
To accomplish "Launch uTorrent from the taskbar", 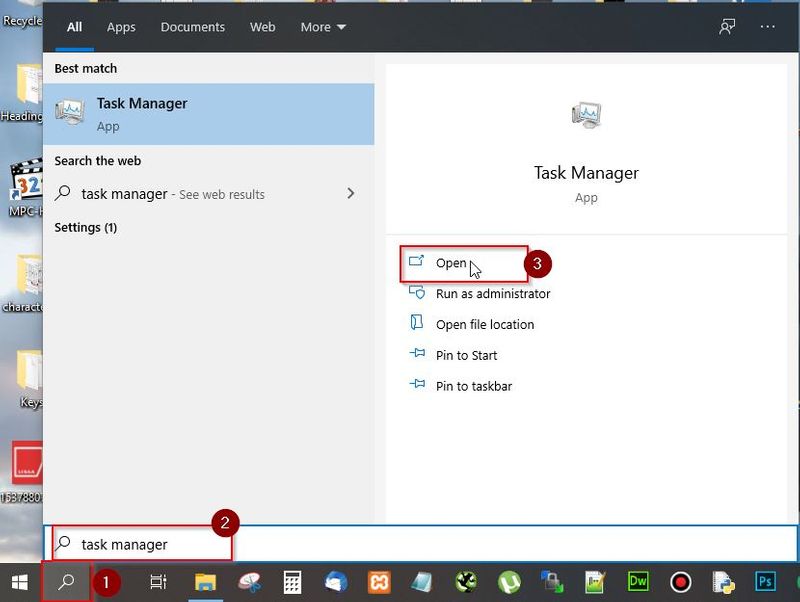I will (x=509, y=582).
